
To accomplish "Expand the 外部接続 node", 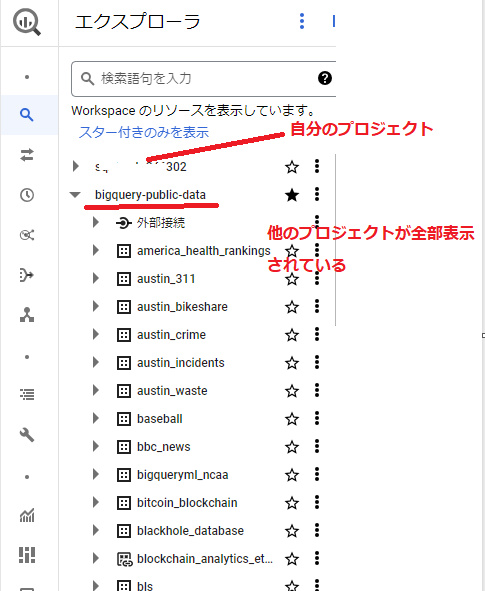I will tap(96, 222).
